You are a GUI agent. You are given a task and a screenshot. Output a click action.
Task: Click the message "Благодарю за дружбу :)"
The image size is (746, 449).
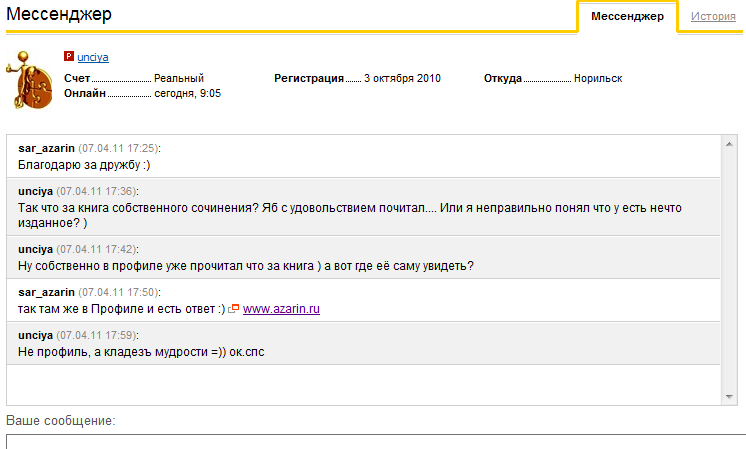click(84, 165)
